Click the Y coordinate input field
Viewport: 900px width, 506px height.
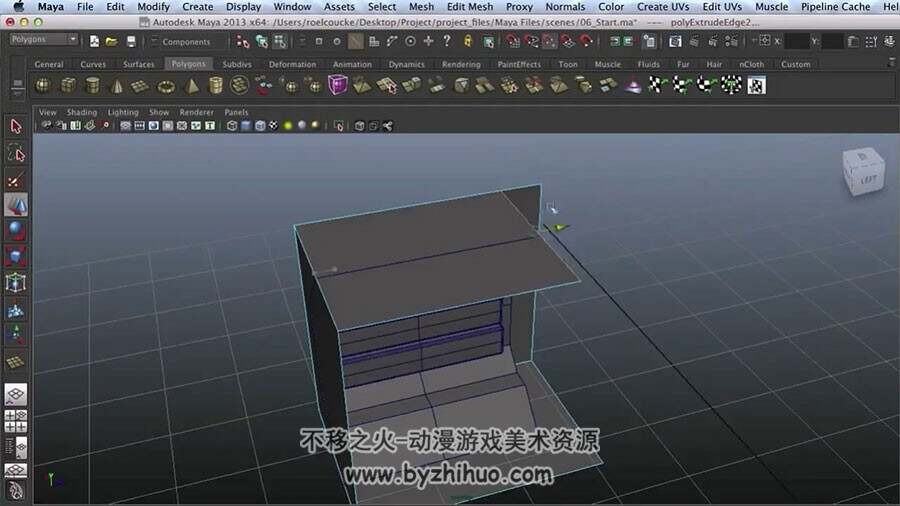[832, 41]
